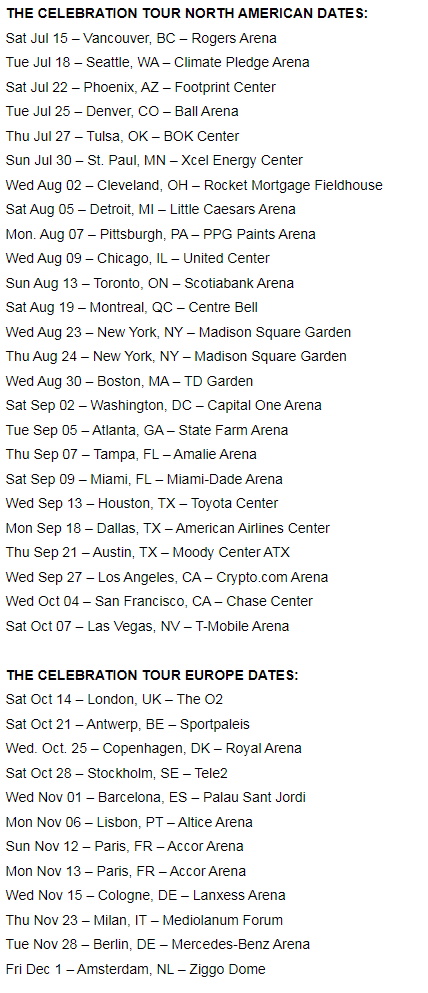This screenshot has height=993, width=428.
Task: Click the Tulsa BOK Center entry
Action: [122, 136]
